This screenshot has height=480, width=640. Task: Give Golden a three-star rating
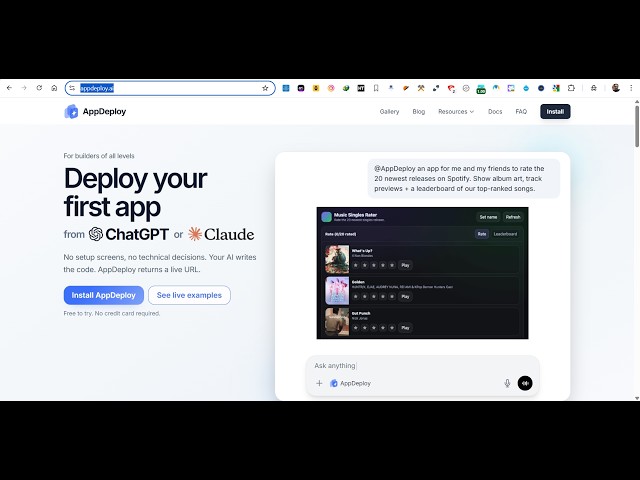pos(374,296)
